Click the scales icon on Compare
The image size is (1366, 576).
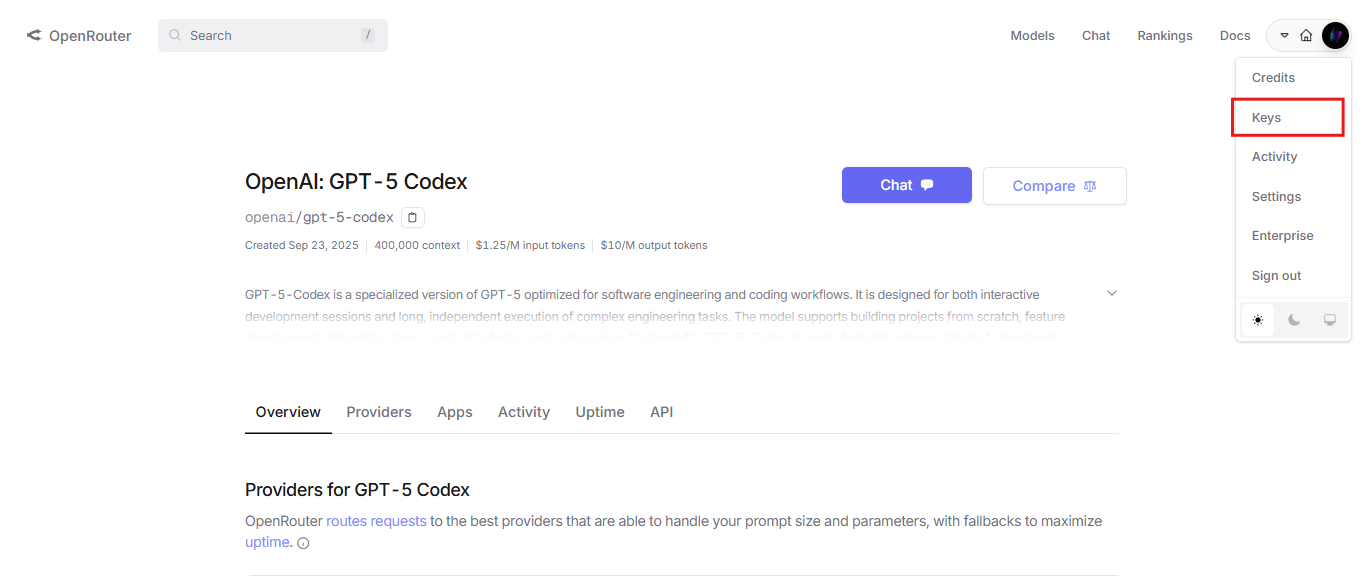pyautogui.click(x=1090, y=186)
